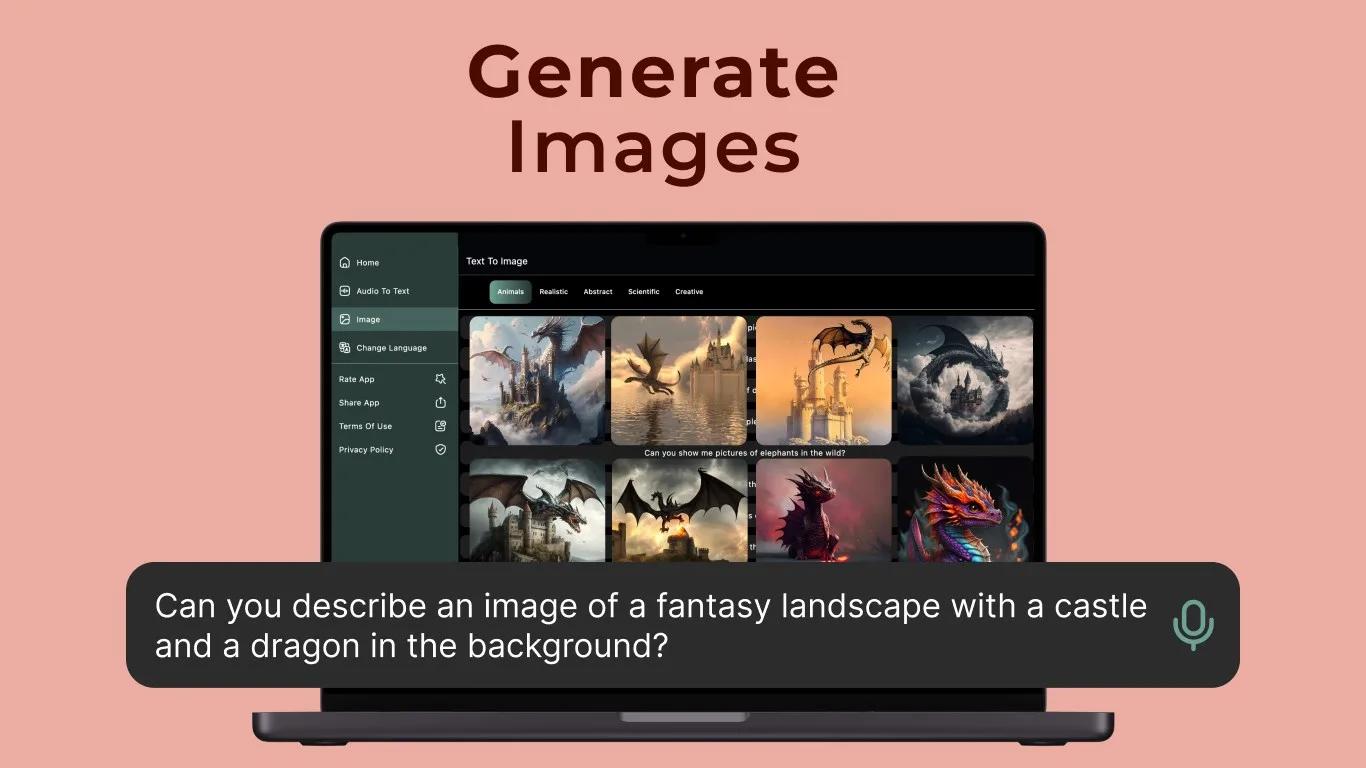Switch to the Scientific tab
Screen dimensions: 1366x768
(644, 292)
